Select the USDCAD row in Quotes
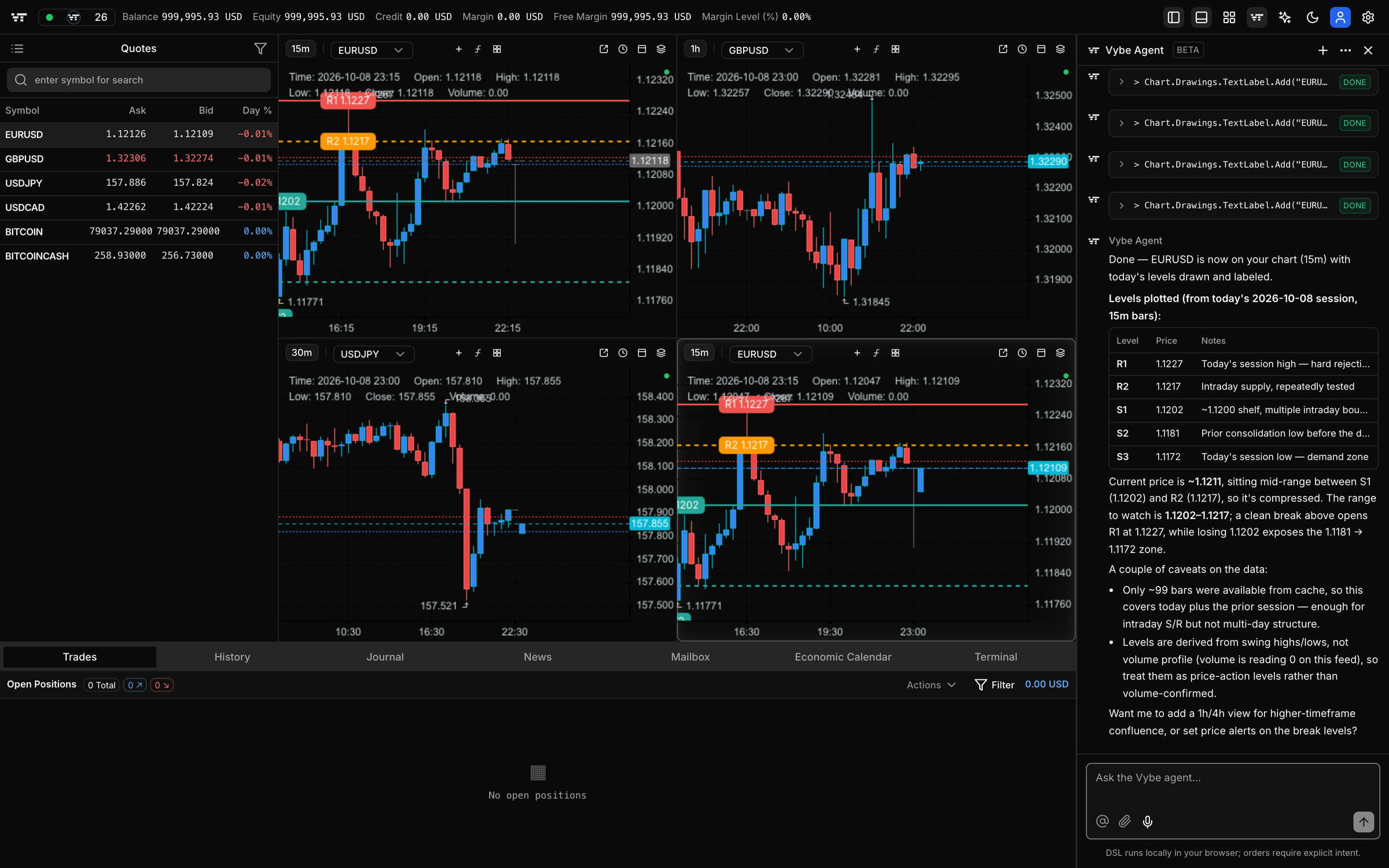Screen dimensions: 1389x868 coord(139,207)
